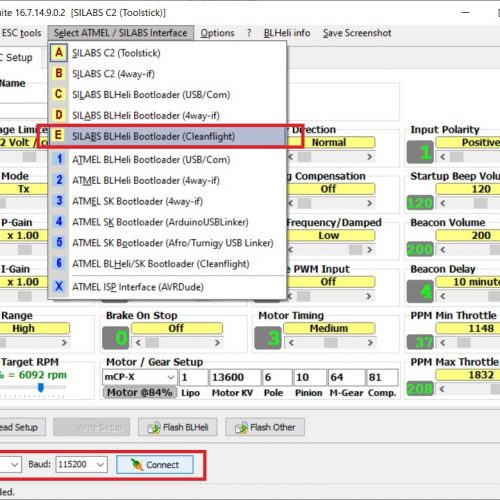Open the BLHeli info menu

(x=287, y=33)
